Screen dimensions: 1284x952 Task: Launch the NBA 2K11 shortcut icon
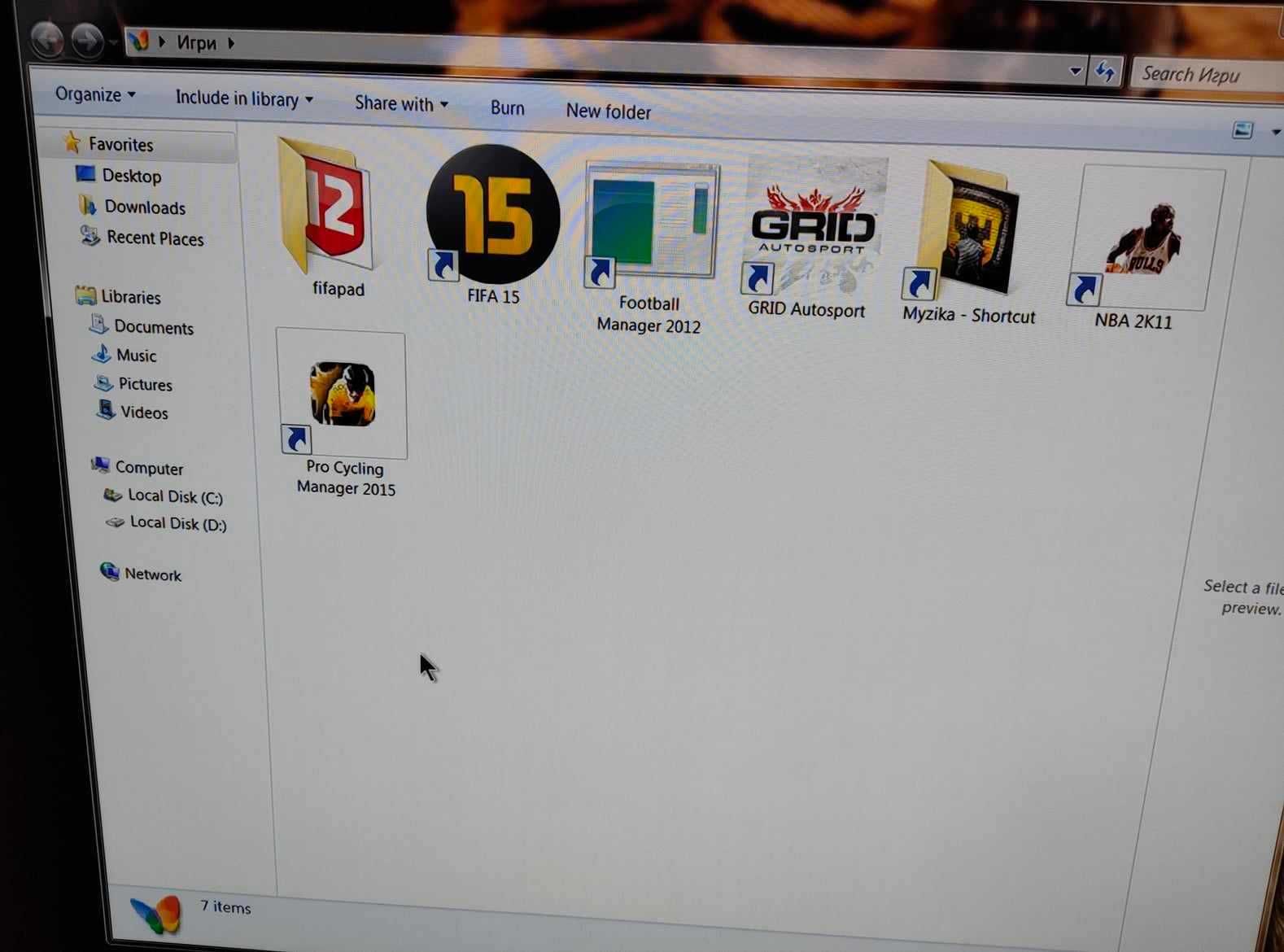click(1145, 237)
